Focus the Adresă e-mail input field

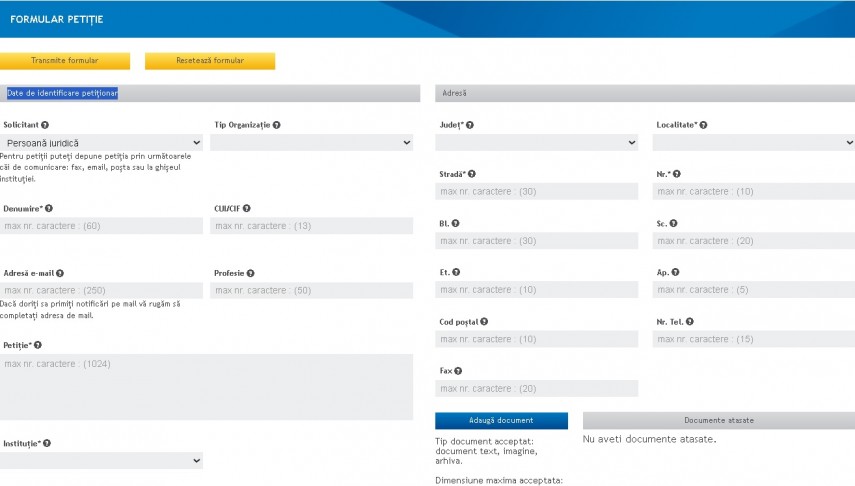101,290
